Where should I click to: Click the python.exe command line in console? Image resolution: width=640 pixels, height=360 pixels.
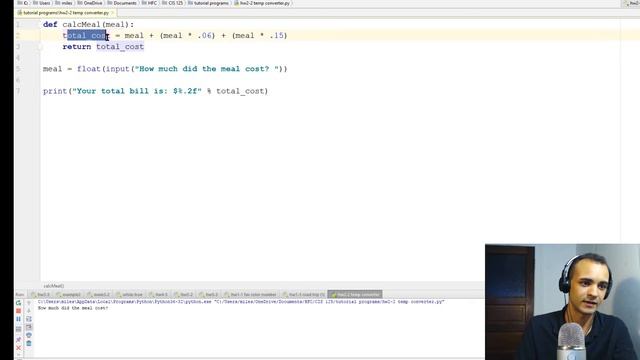point(241,302)
